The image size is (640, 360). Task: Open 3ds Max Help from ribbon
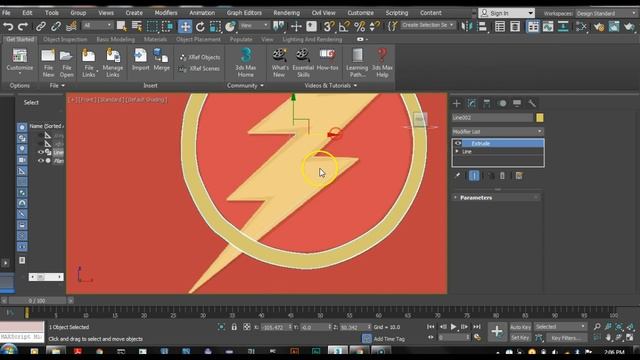pyautogui.click(x=382, y=63)
